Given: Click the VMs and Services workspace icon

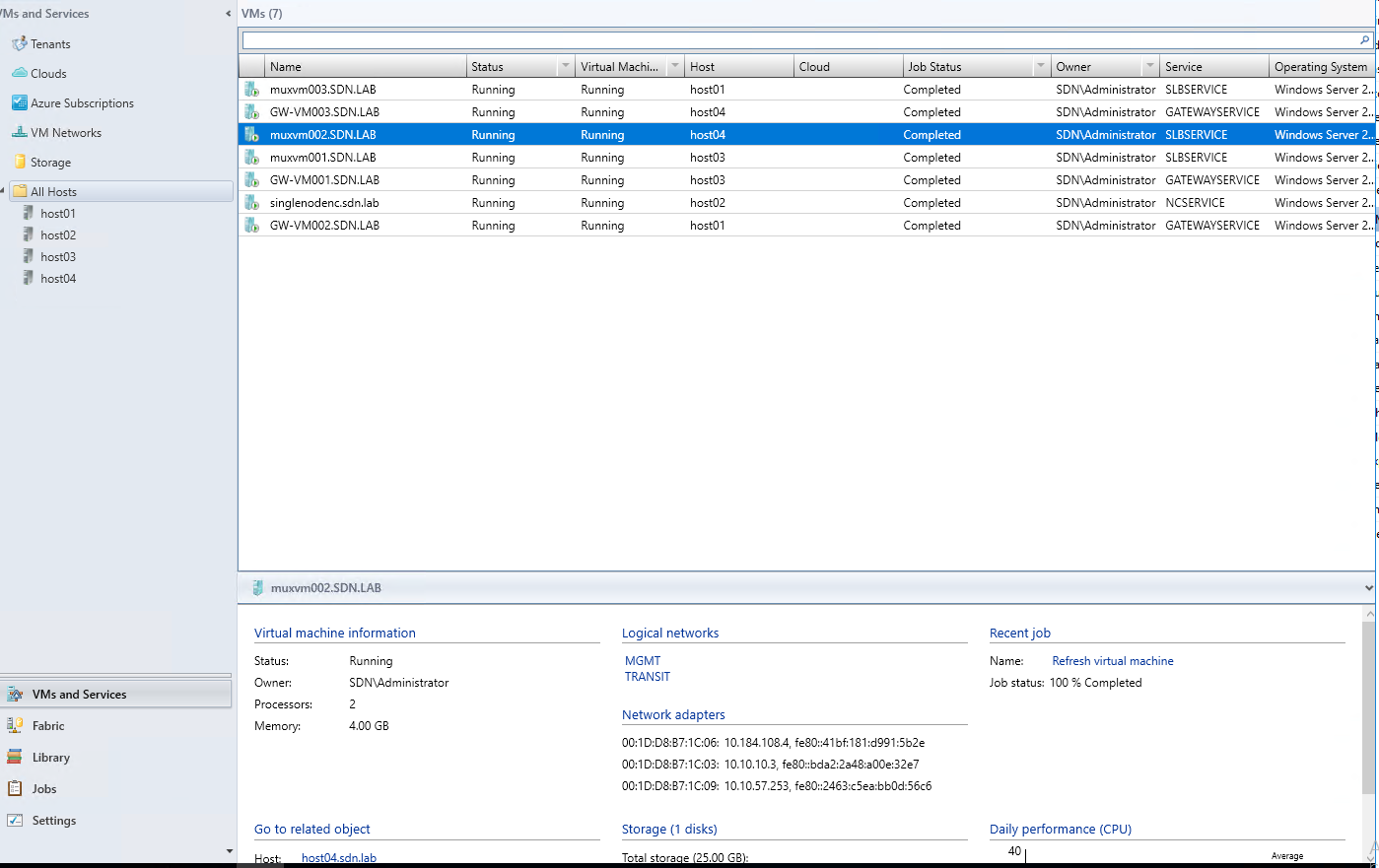Looking at the screenshot, I should click(15, 694).
